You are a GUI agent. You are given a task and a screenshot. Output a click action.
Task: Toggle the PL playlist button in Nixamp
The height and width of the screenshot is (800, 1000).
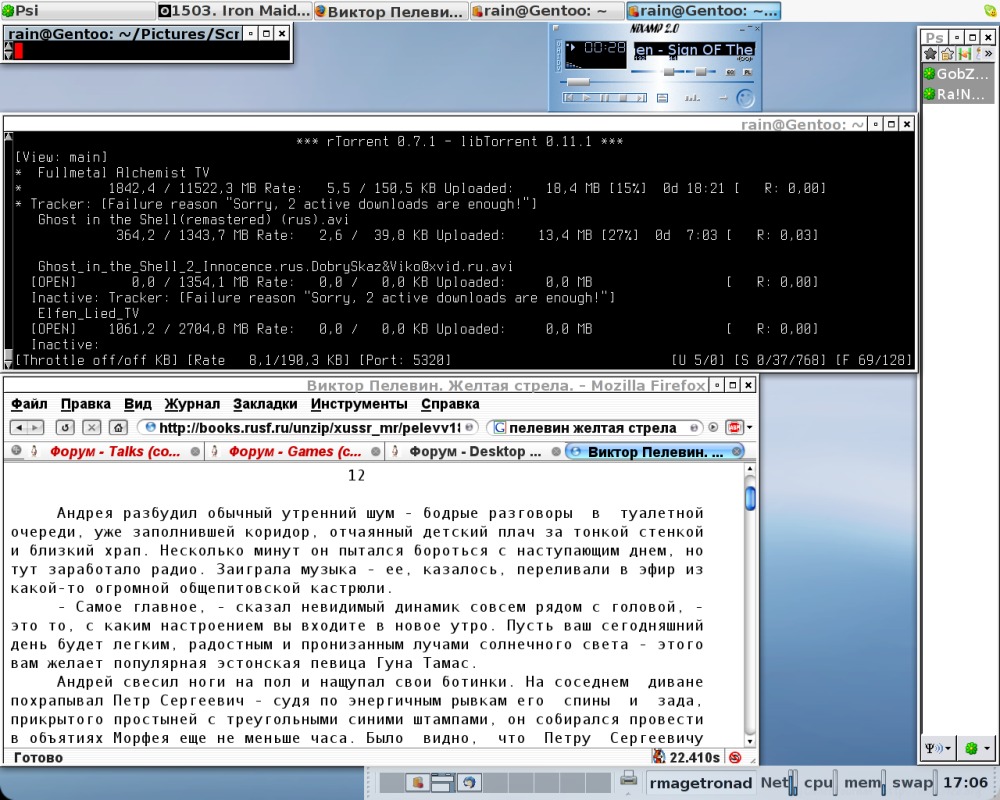[x=747, y=72]
